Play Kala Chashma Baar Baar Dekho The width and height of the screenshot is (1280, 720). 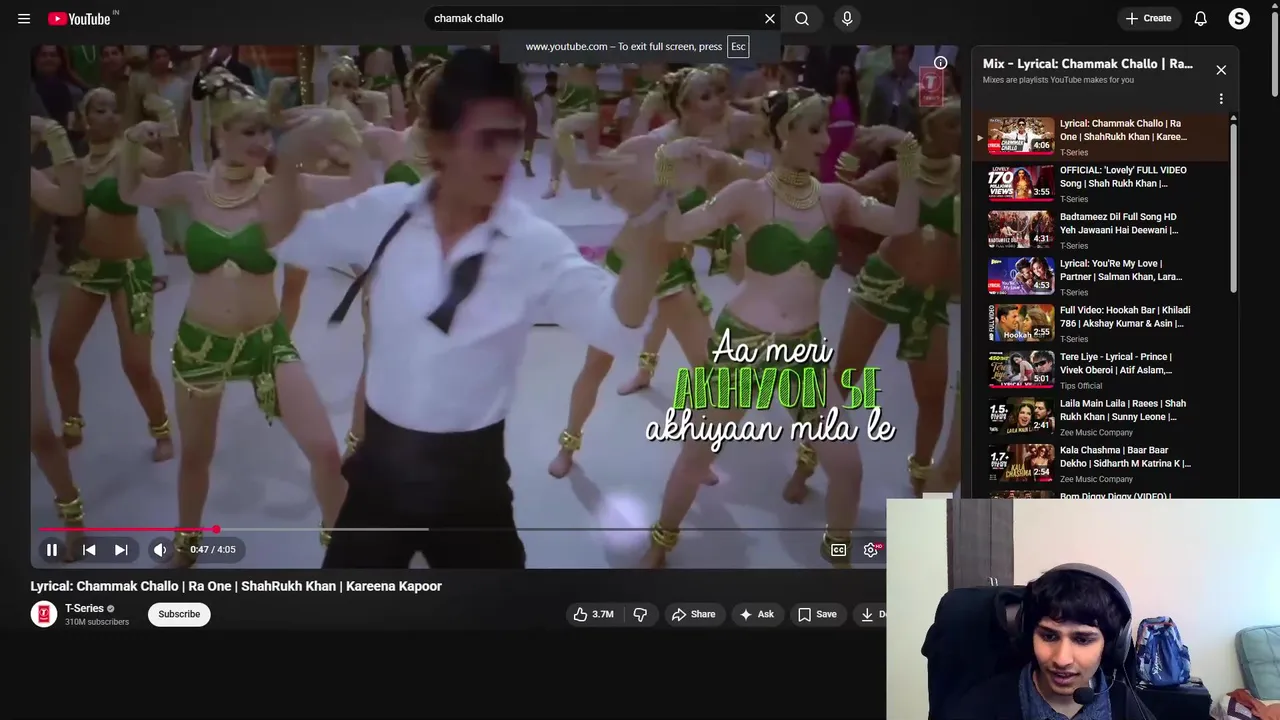coord(1100,464)
